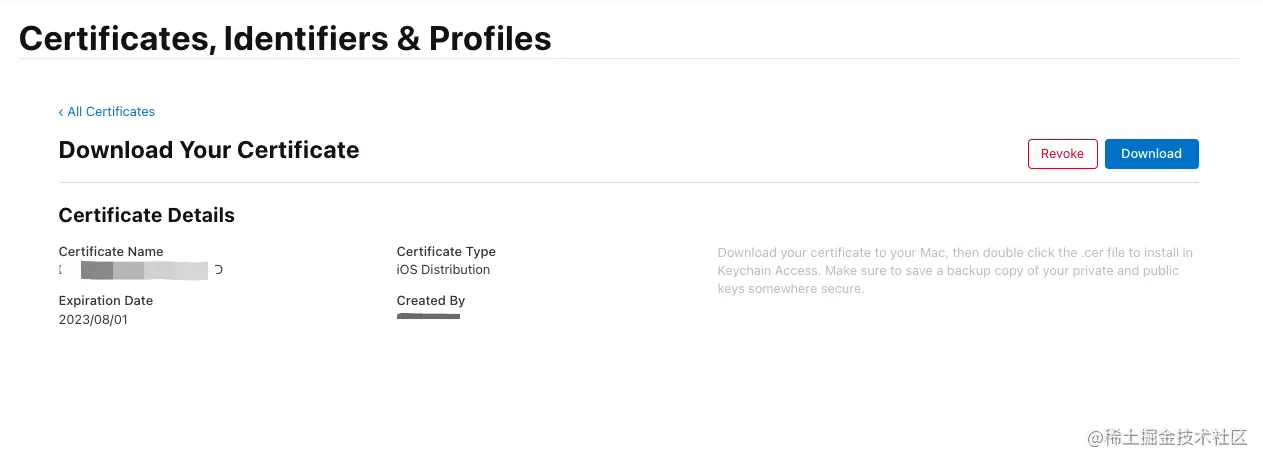The image size is (1263, 463).
Task: Click the back chevron before All Certificates
Action: click(61, 112)
